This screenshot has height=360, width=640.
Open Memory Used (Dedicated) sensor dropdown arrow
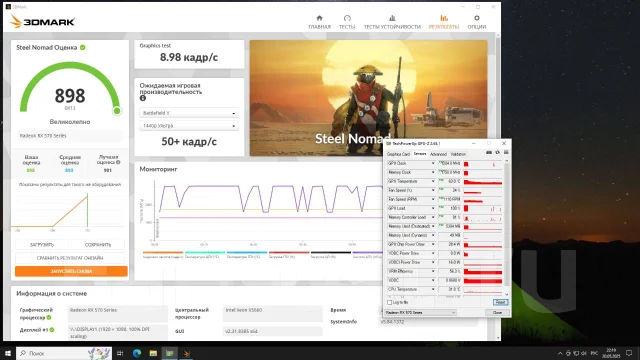(433, 227)
